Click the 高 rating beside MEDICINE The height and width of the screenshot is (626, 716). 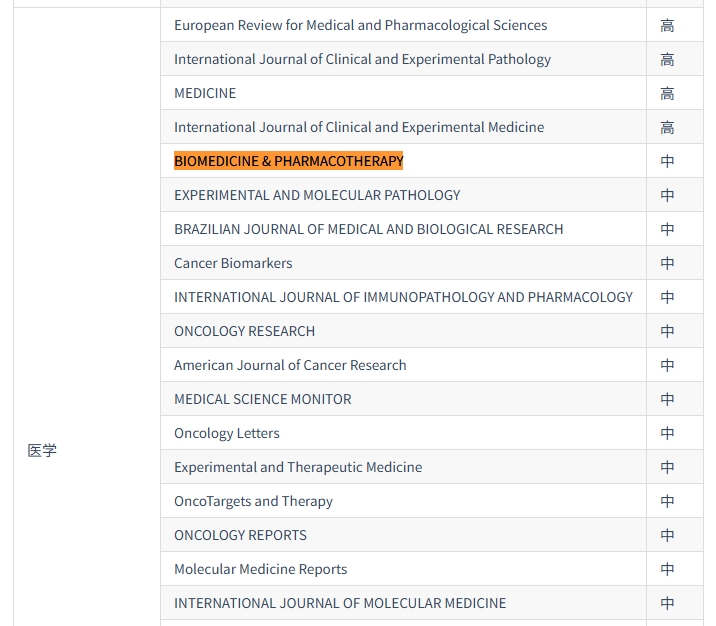[667, 94]
